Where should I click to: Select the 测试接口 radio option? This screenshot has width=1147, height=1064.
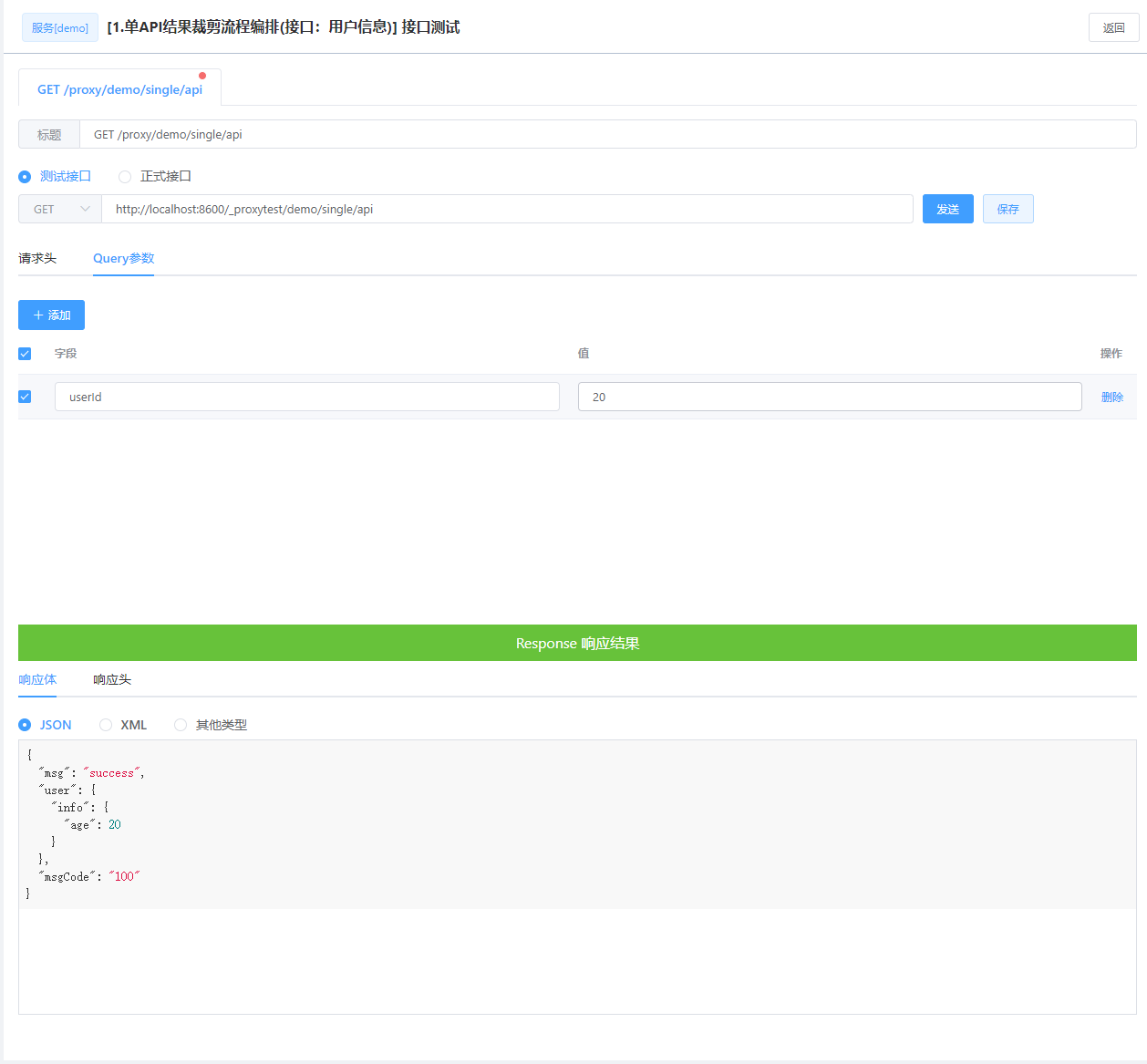pyautogui.click(x=25, y=176)
